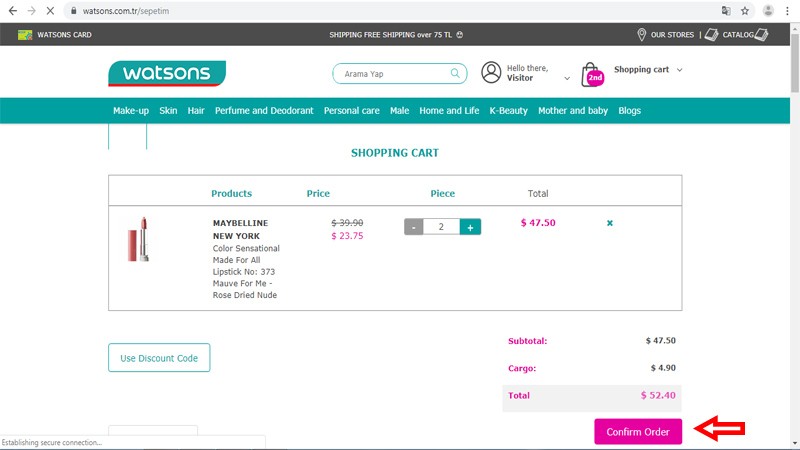Click the shopping bag cart icon
This screenshot has width=800, height=450.
click(x=593, y=75)
